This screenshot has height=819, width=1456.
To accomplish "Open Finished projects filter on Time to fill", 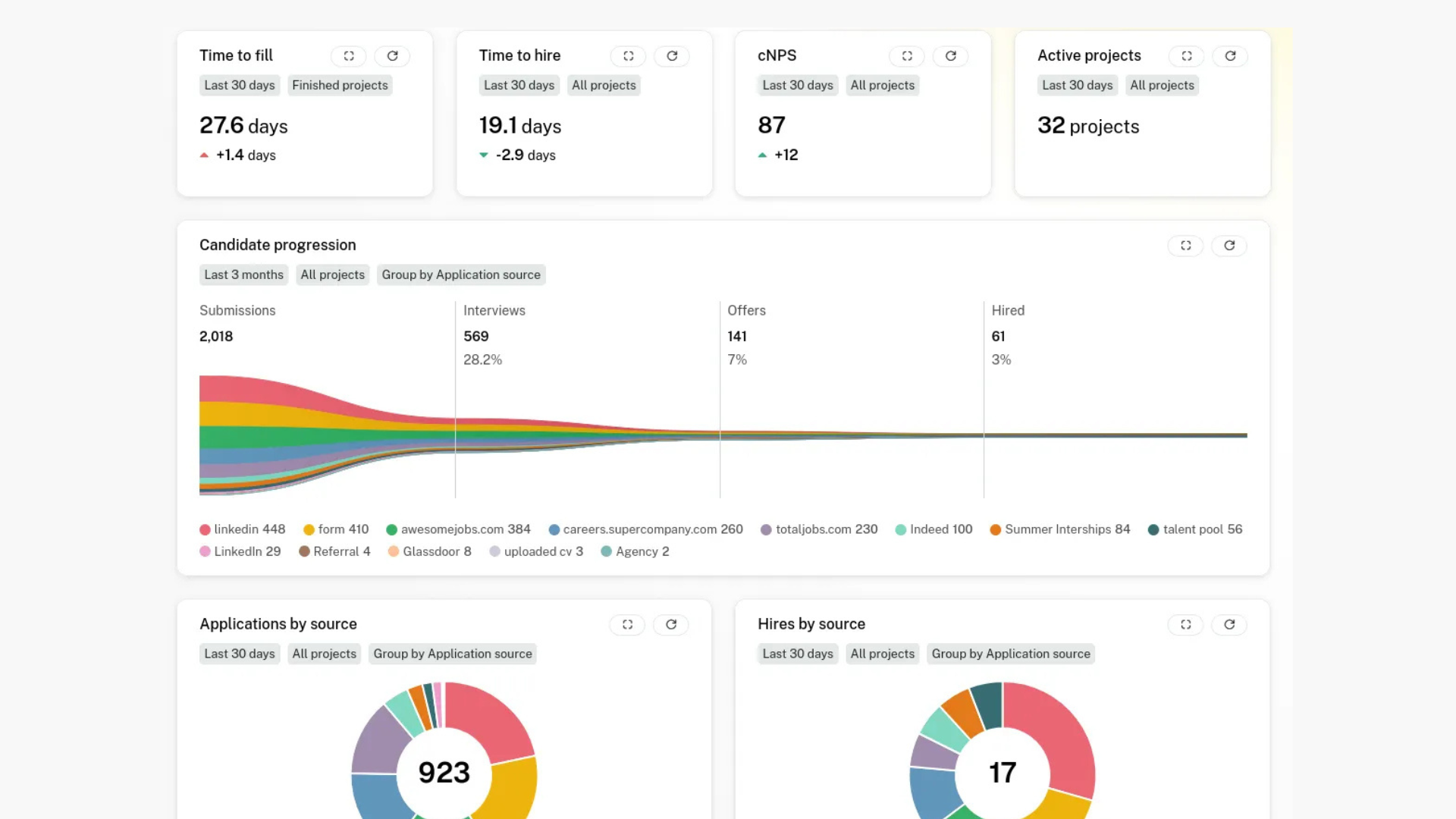I will tap(340, 85).
